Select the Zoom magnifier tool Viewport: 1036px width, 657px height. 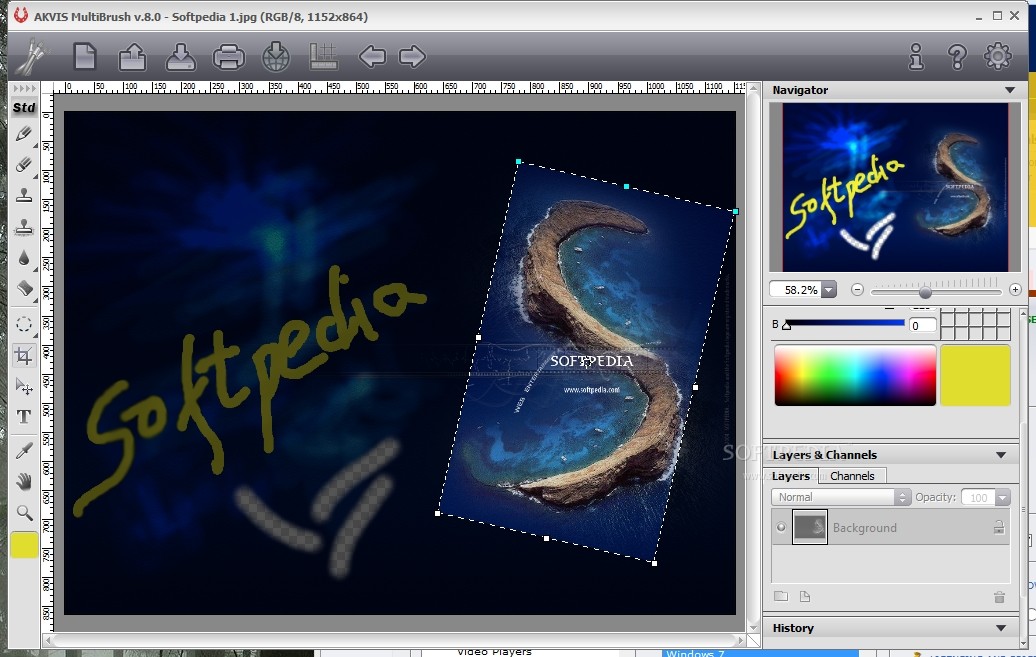[x=24, y=512]
